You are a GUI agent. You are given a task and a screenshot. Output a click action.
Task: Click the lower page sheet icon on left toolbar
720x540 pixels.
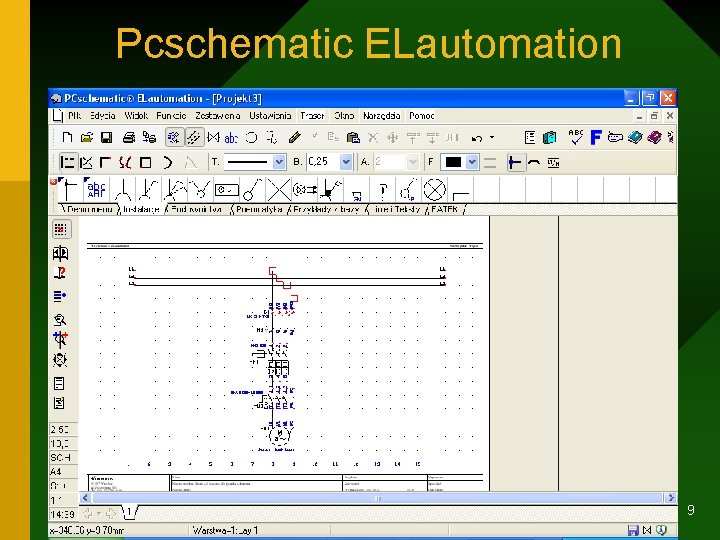59,403
